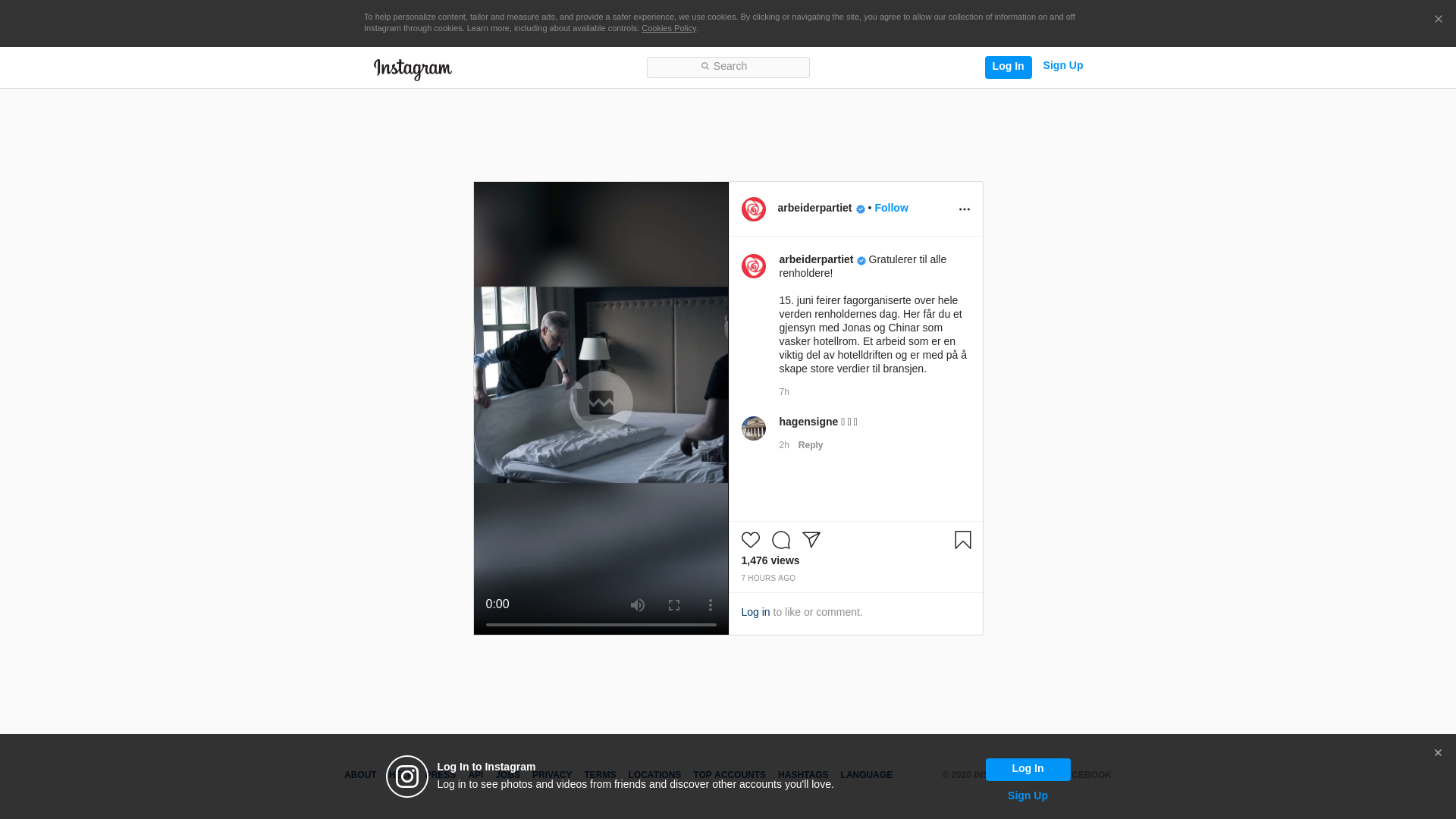Click the Search input field
The image size is (1456, 819).
[728, 67]
